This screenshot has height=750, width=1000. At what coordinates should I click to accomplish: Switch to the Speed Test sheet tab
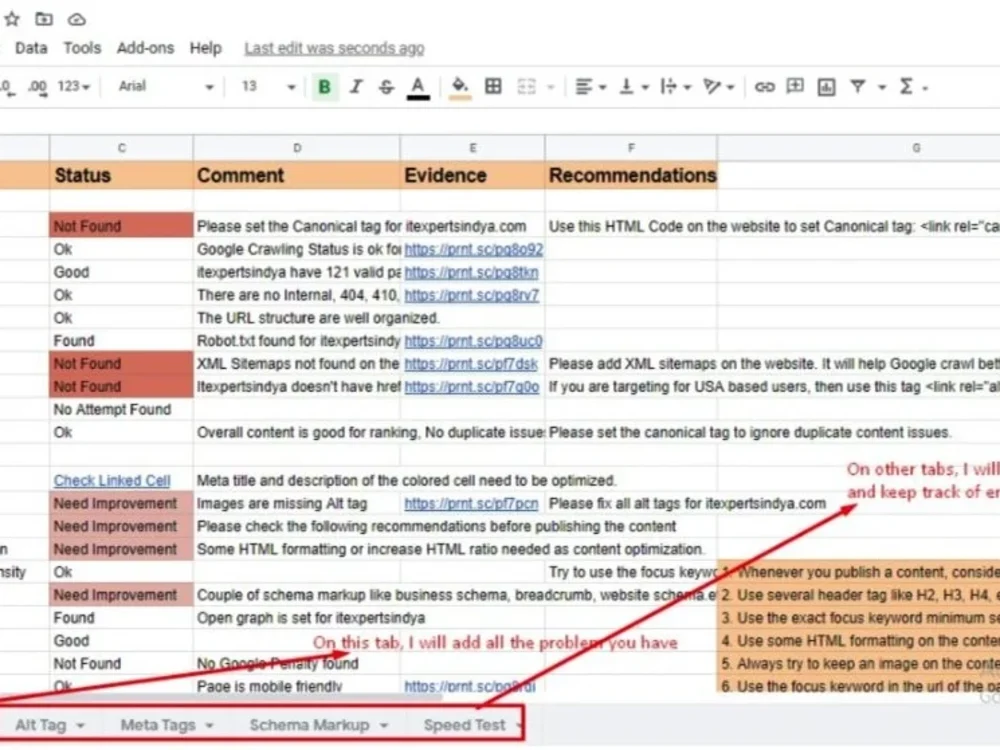[x=464, y=725]
